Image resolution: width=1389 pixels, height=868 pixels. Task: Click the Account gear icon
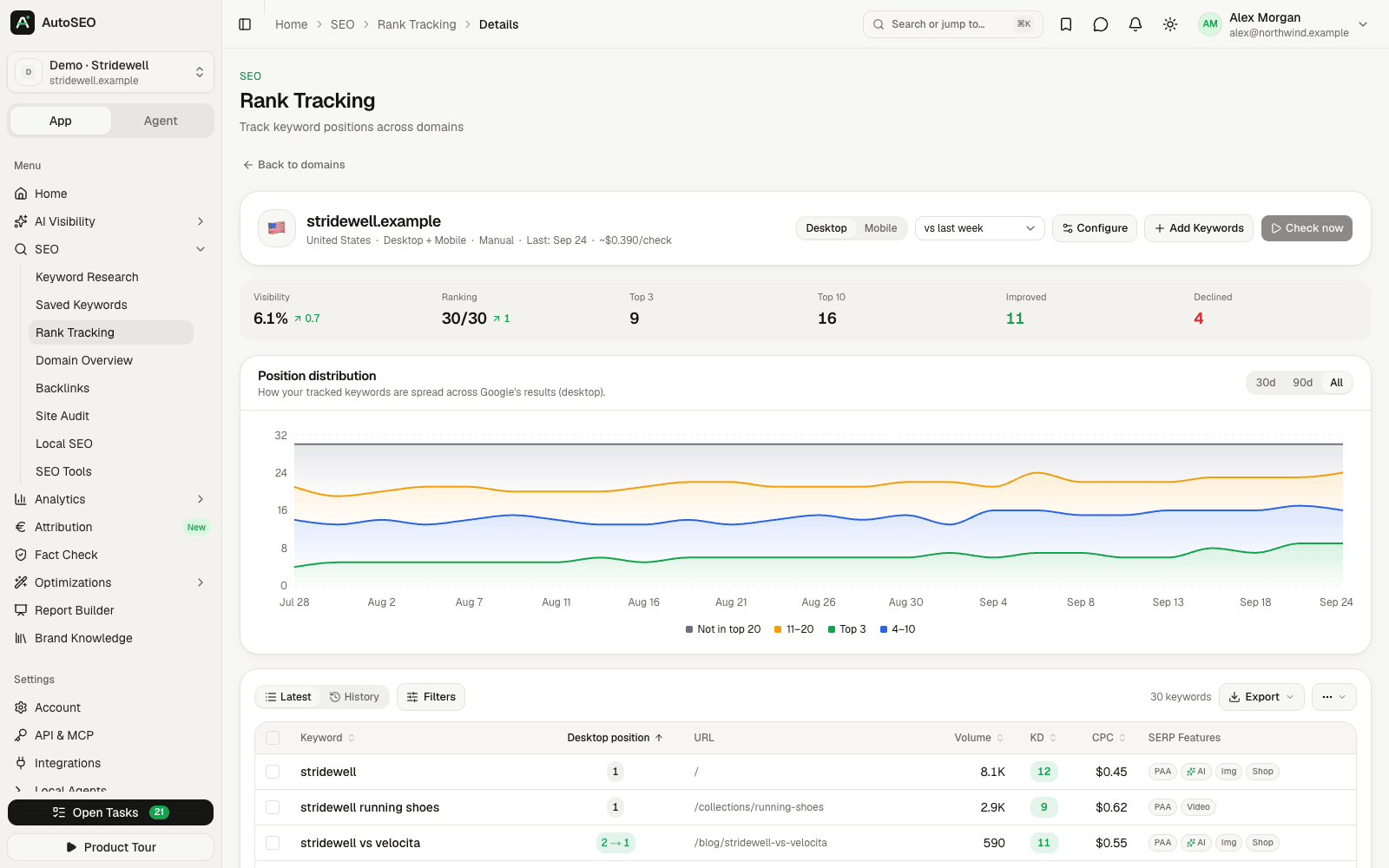21,707
